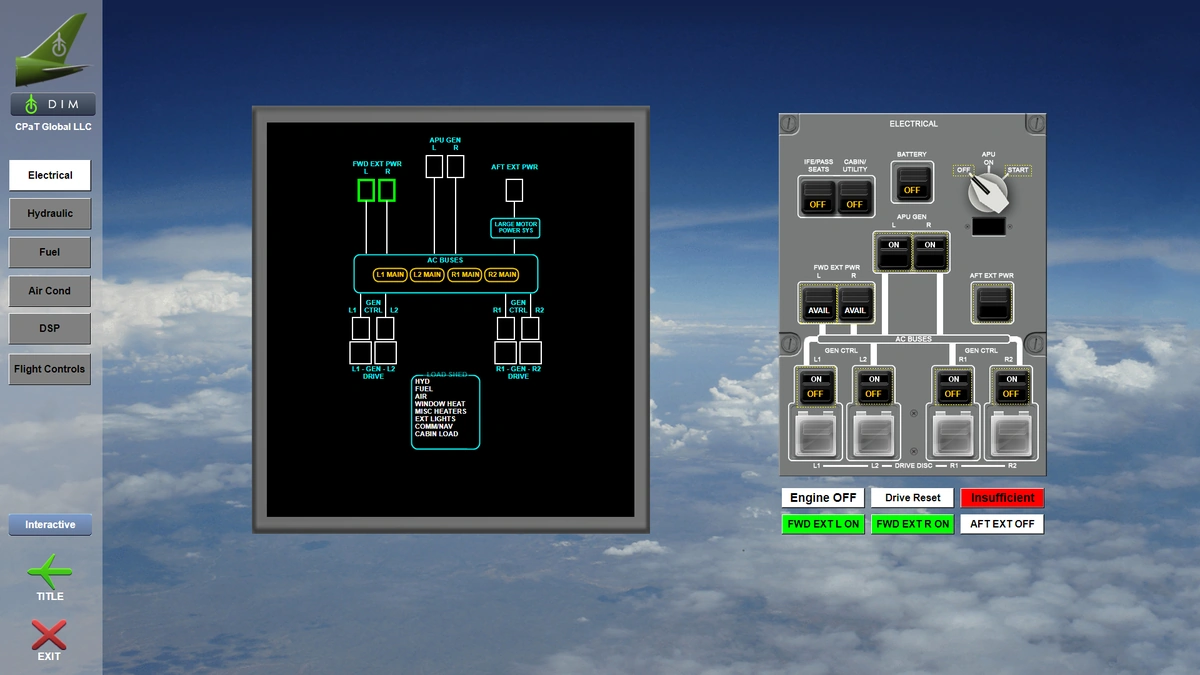Screen dimensions: 1200x675
Task: Turn the APU rotary selector knob
Action: [987, 191]
